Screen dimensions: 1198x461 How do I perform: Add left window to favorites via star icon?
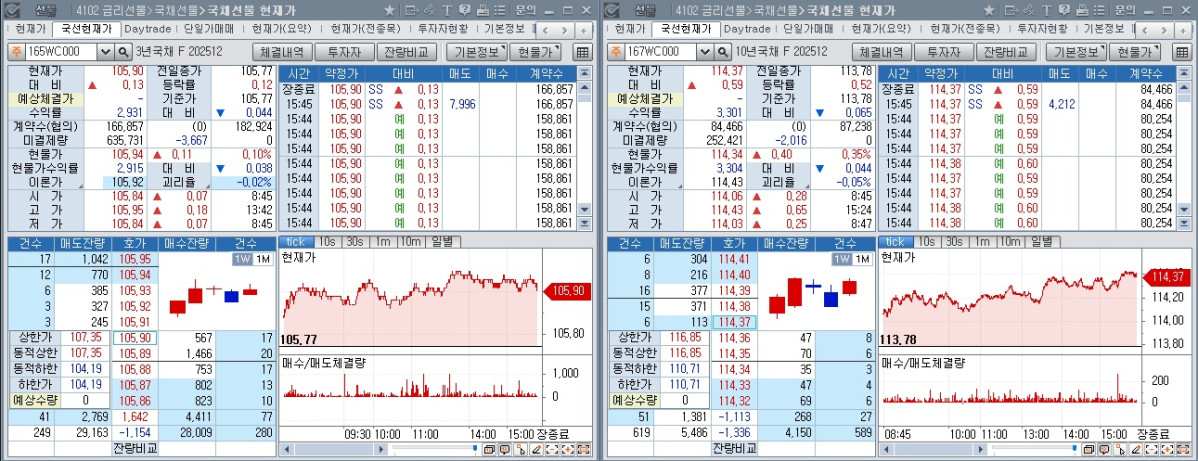point(390,11)
